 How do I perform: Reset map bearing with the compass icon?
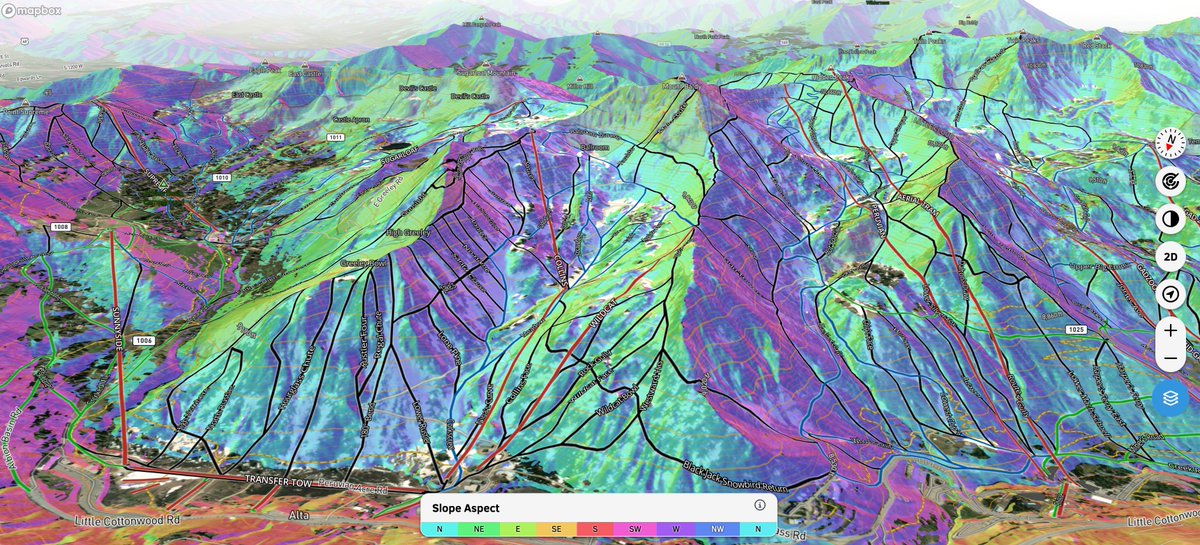[1170, 145]
